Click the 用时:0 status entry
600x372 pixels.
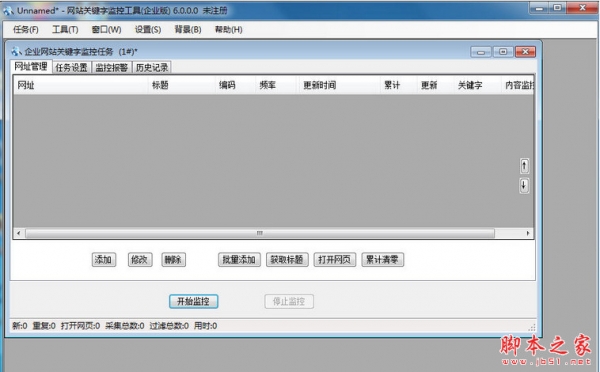205,326
